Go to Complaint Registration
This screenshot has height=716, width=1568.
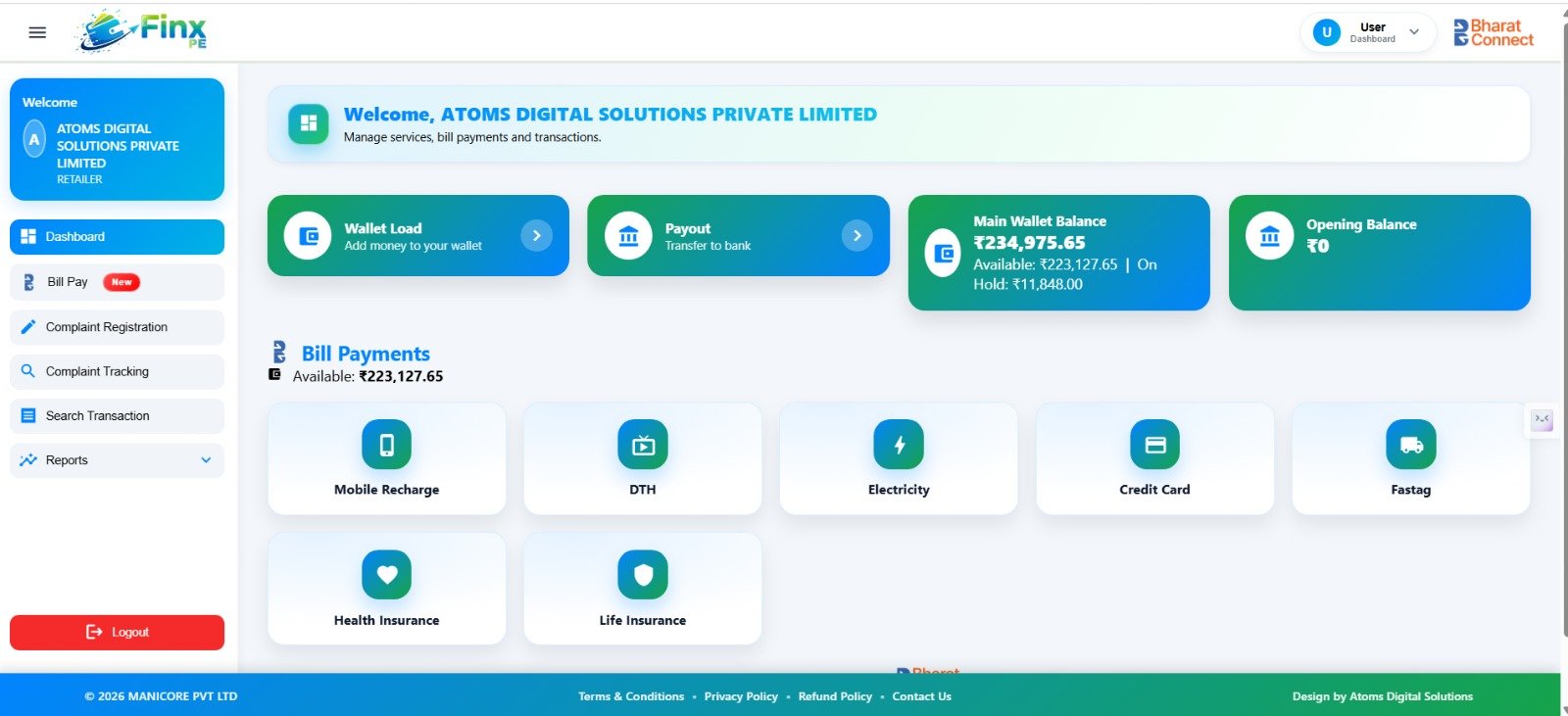pyautogui.click(x=117, y=327)
